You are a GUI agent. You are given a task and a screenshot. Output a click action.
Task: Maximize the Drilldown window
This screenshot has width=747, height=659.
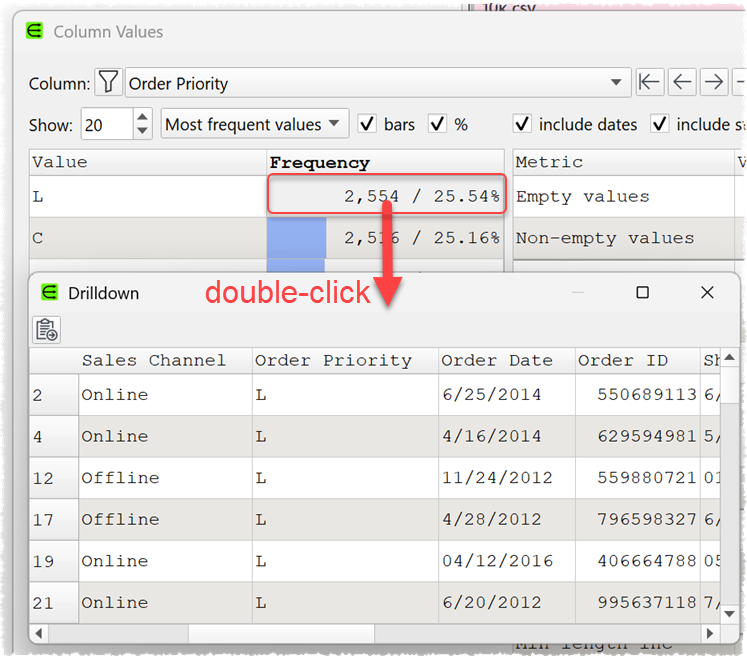[x=642, y=292]
